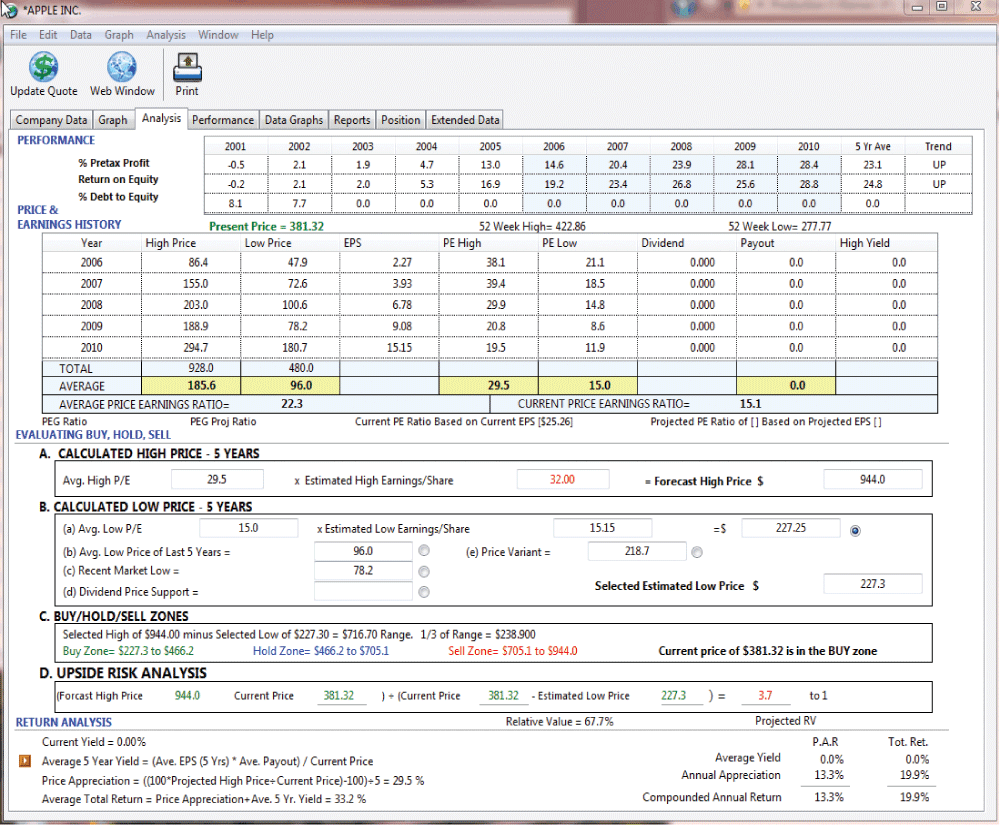
Task: Maximize the Apple Inc. window
Action: [x=941, y=7]
